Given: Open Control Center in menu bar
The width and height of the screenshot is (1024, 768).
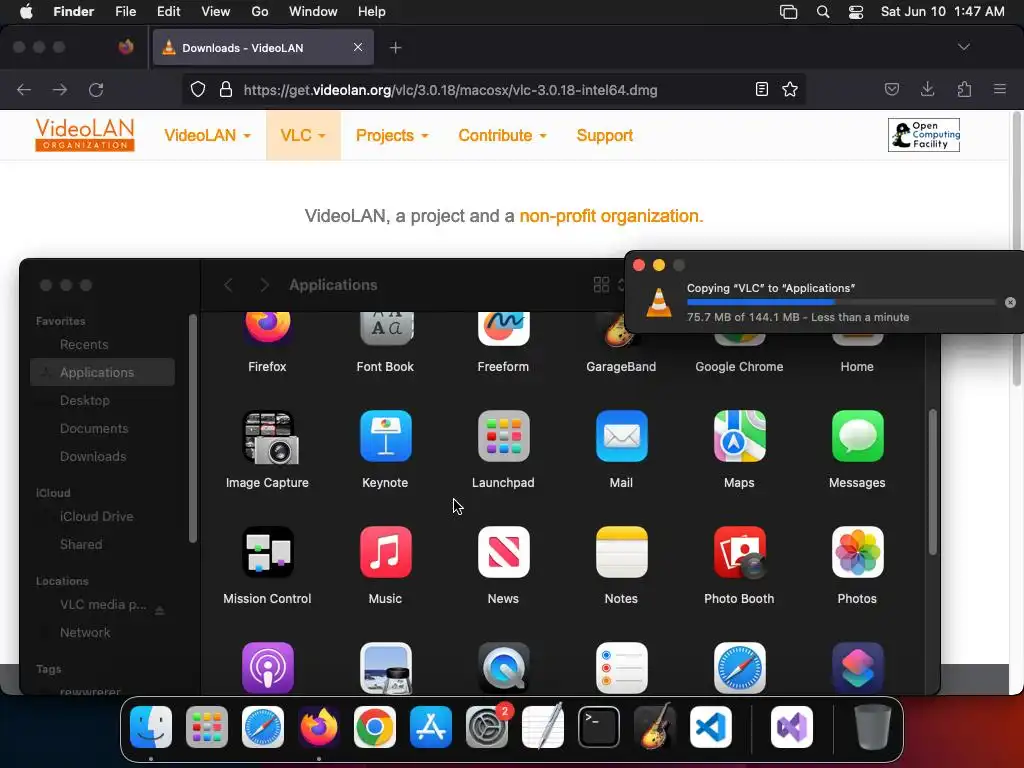Looking at the screenshot, I should (856, 12).
